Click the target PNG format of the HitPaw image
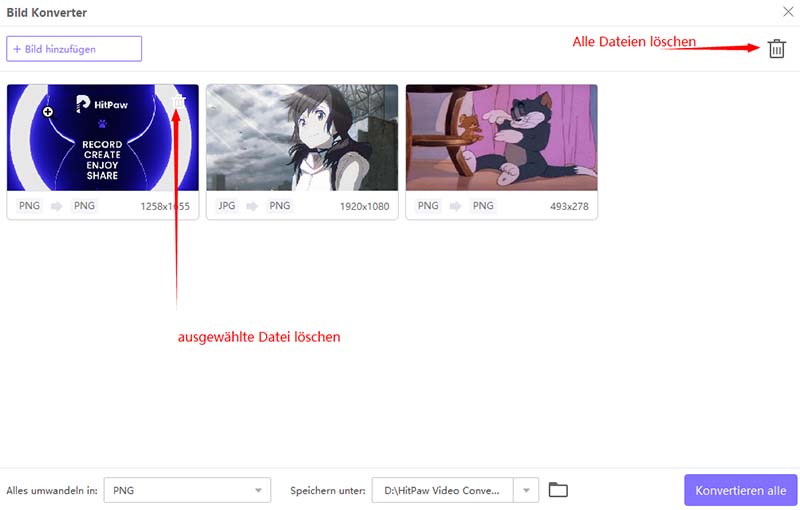The width and height of the screenshot is (800, 510). coord(84,206)
